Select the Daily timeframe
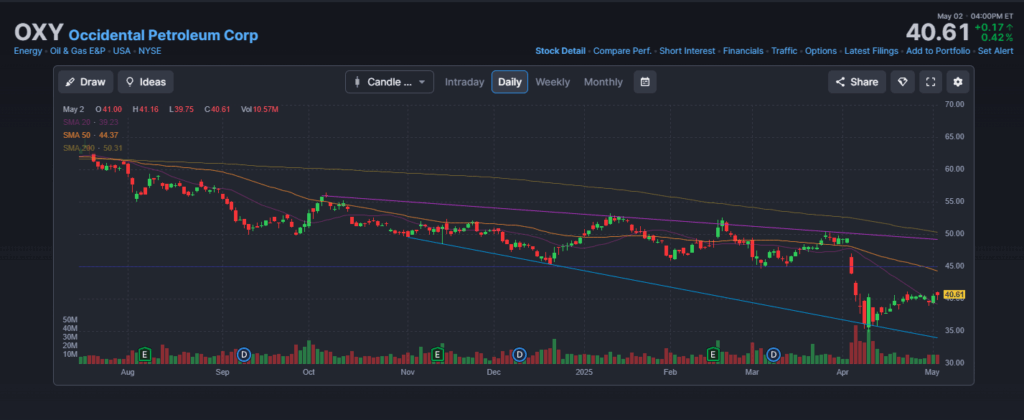 click(x=509, y=82)
